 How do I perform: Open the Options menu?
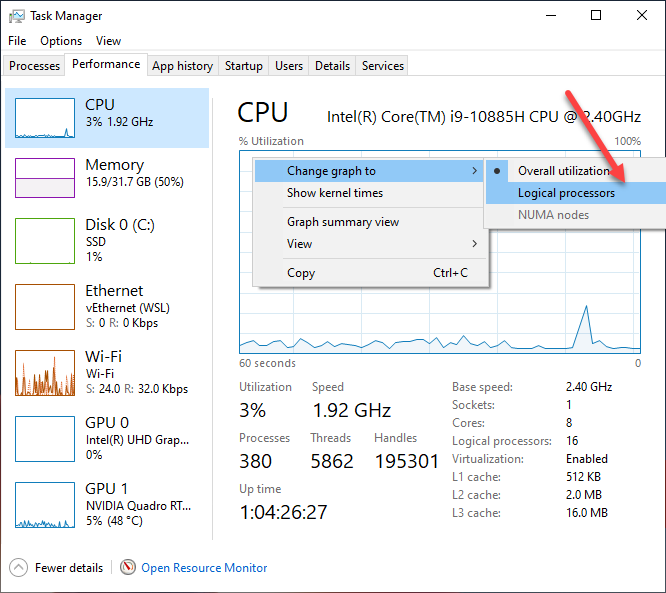click(x=61, y=41)
